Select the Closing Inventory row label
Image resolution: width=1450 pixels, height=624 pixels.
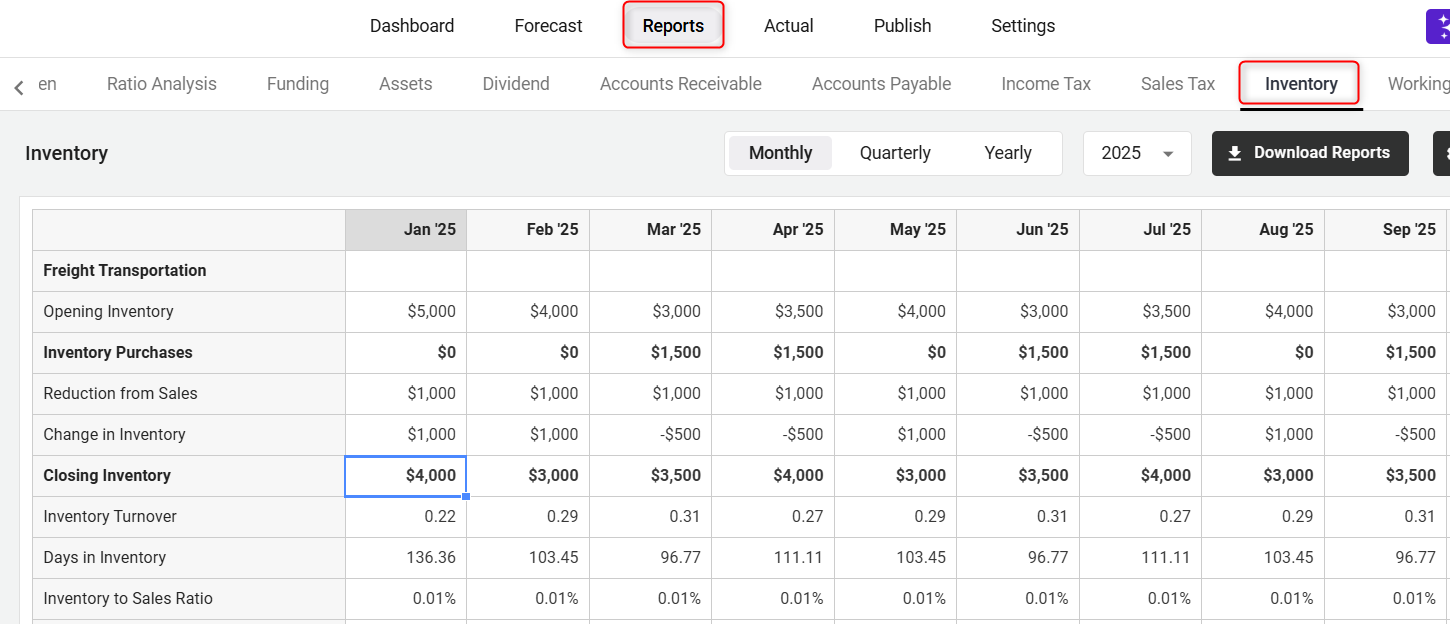tap(189, 476)
